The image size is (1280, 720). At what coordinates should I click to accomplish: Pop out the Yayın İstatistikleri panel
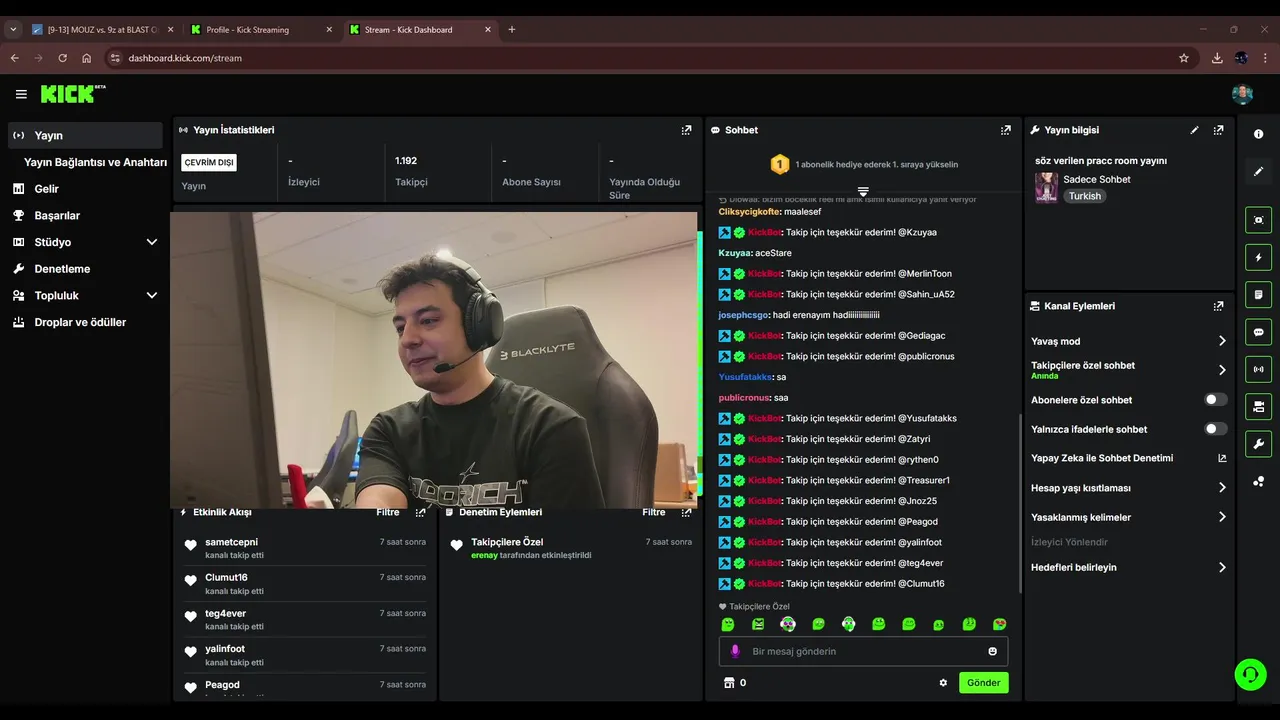click(686, 130)
